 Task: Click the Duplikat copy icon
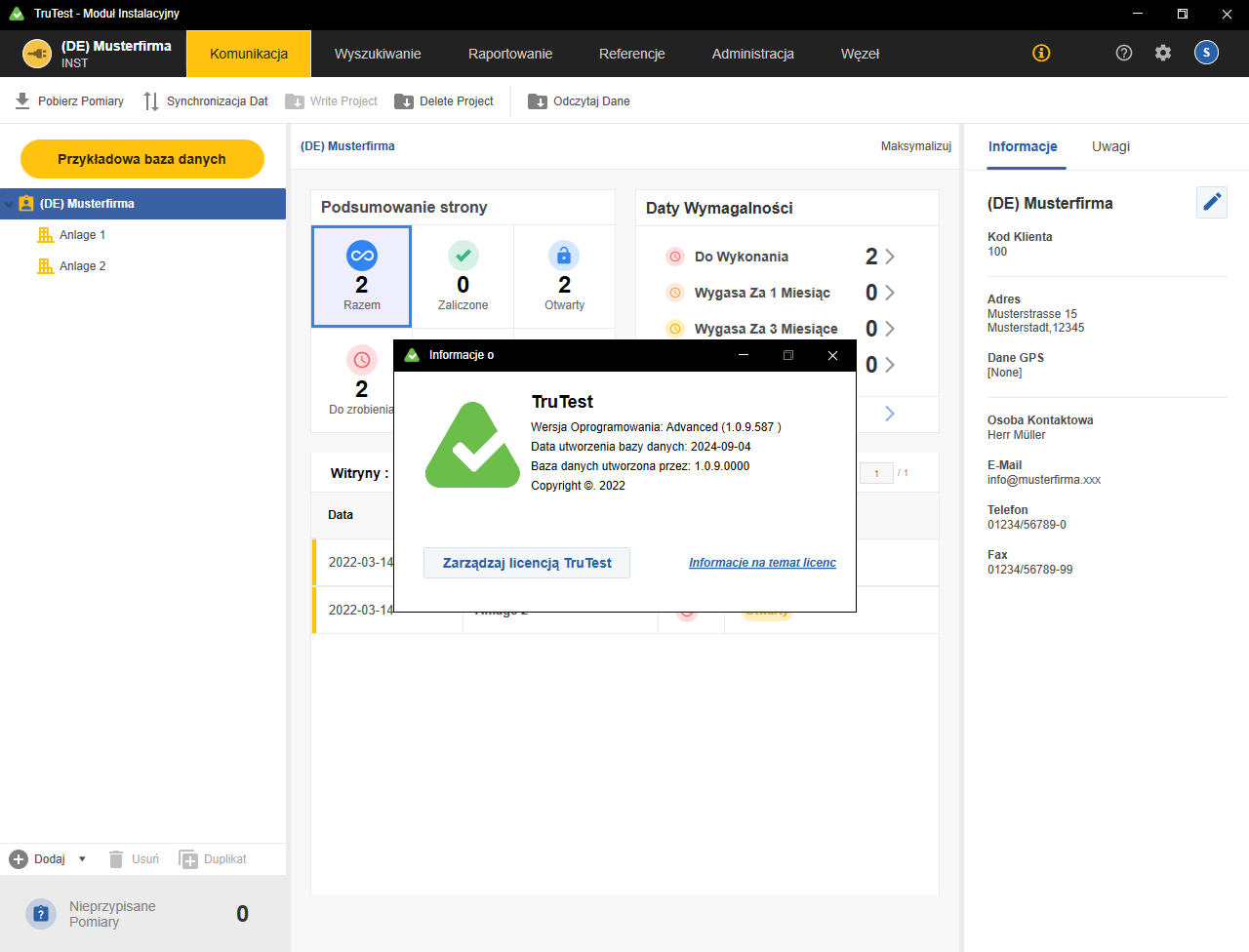[188, 859]
